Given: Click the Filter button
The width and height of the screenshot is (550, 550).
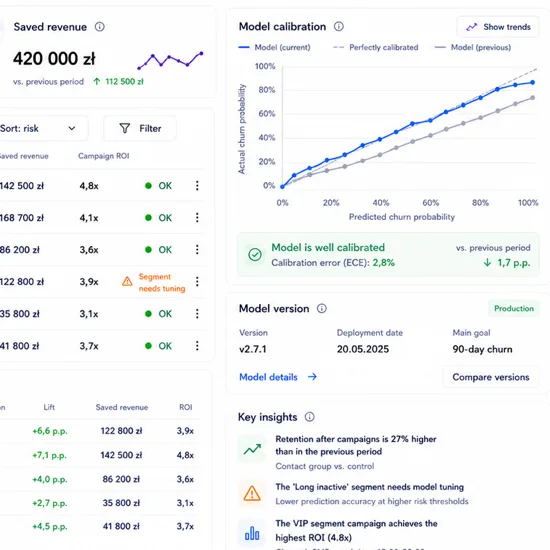Looking at the screenshot, I should coord(140,128).
